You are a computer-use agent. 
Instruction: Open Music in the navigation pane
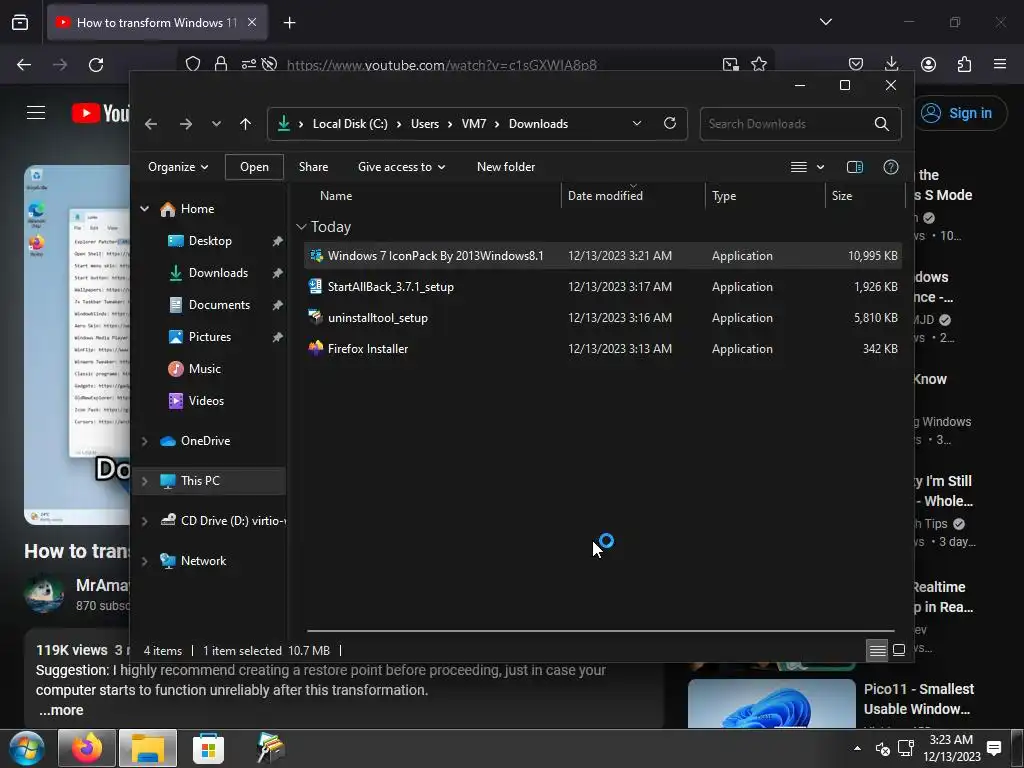204,369
